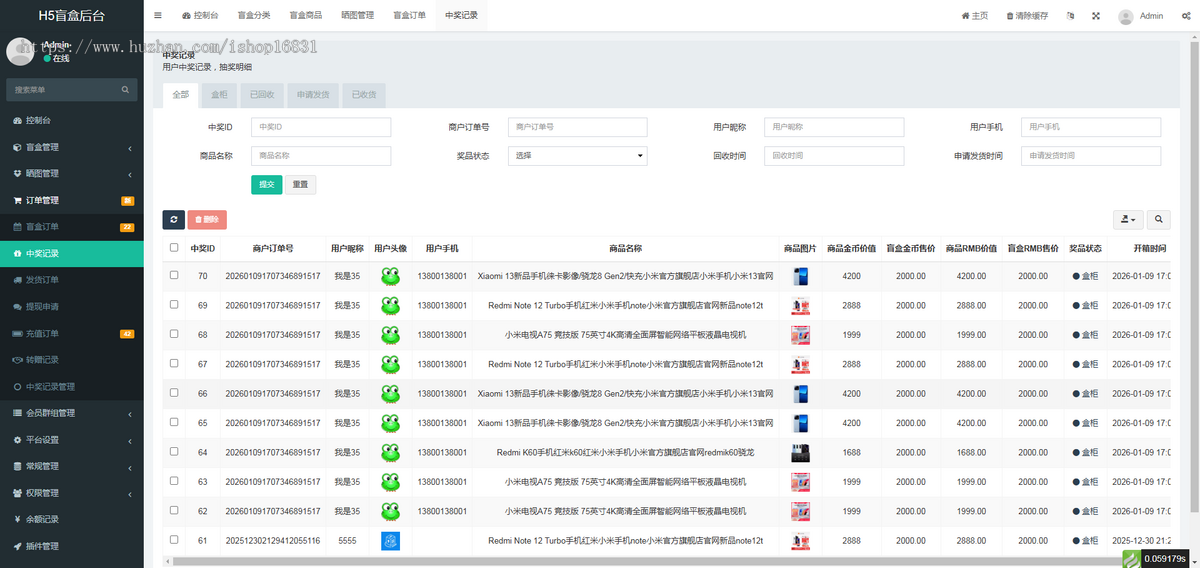Click the green 提交 submit button
Screen dimensions: 1200x568
[266, 185]
